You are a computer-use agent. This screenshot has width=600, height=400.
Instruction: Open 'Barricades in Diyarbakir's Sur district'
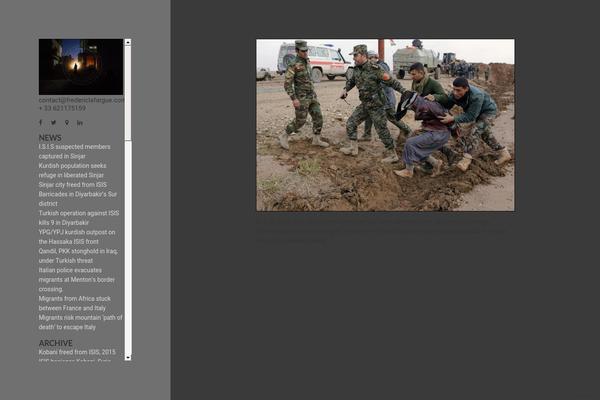tap(78, 199)
